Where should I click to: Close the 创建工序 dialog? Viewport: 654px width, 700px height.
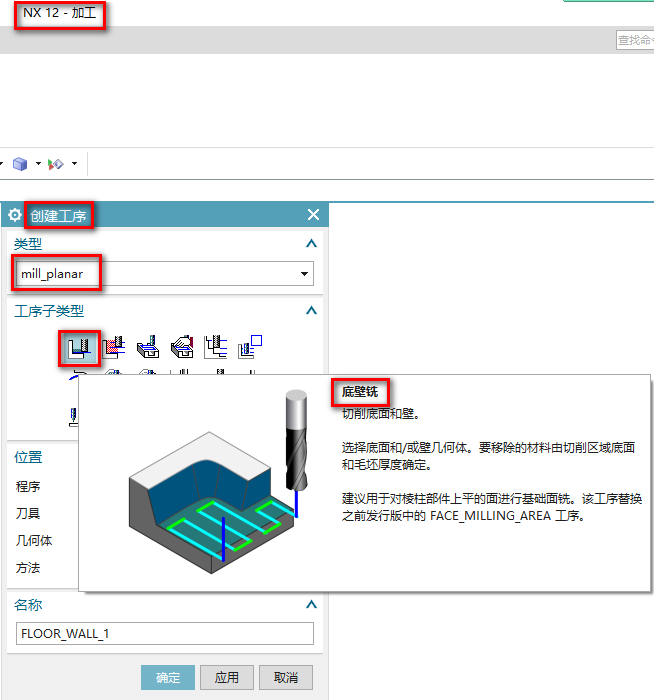coord(313,215)
